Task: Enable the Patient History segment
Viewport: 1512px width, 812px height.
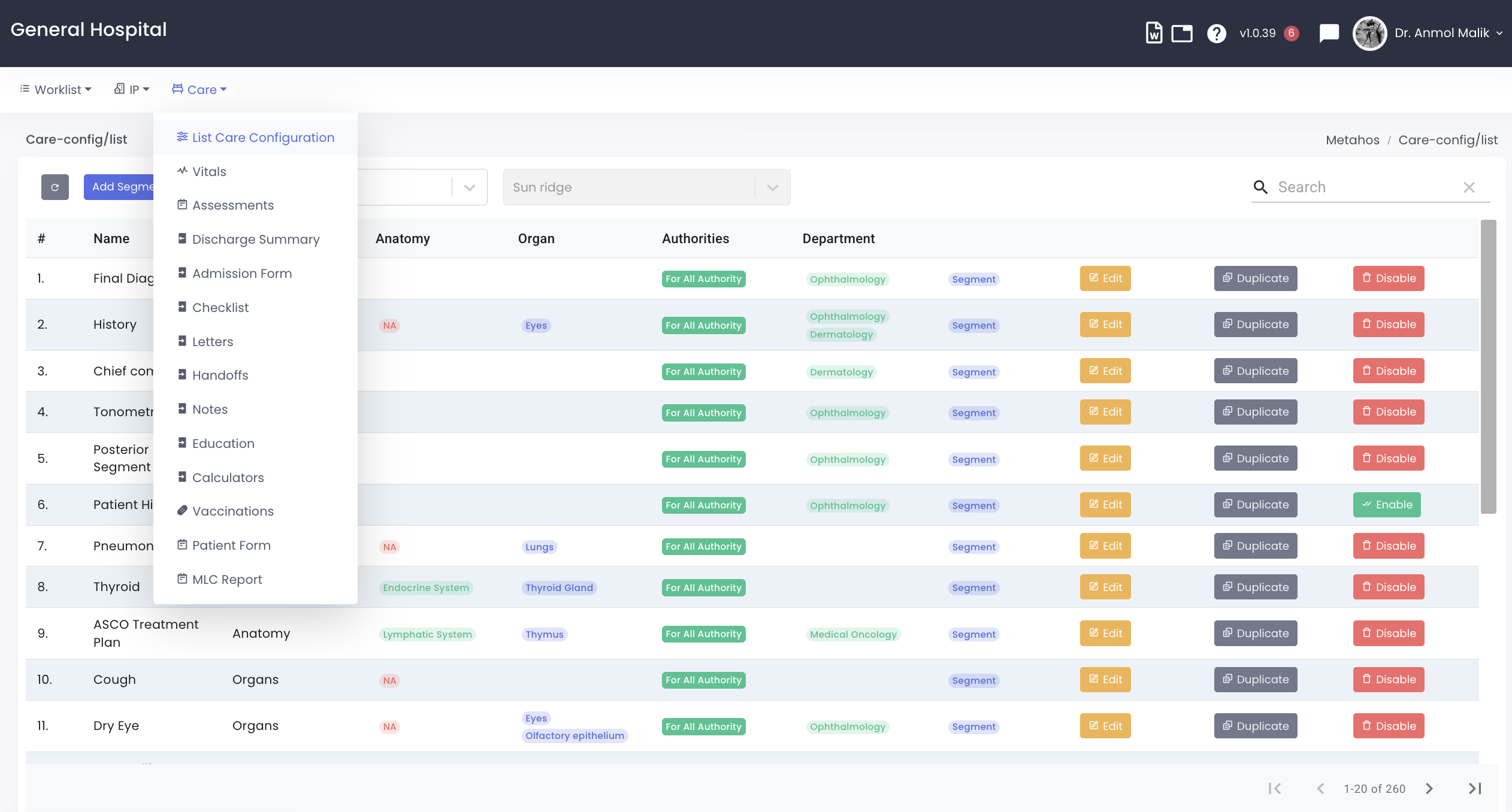Action: coord(1386,505)
